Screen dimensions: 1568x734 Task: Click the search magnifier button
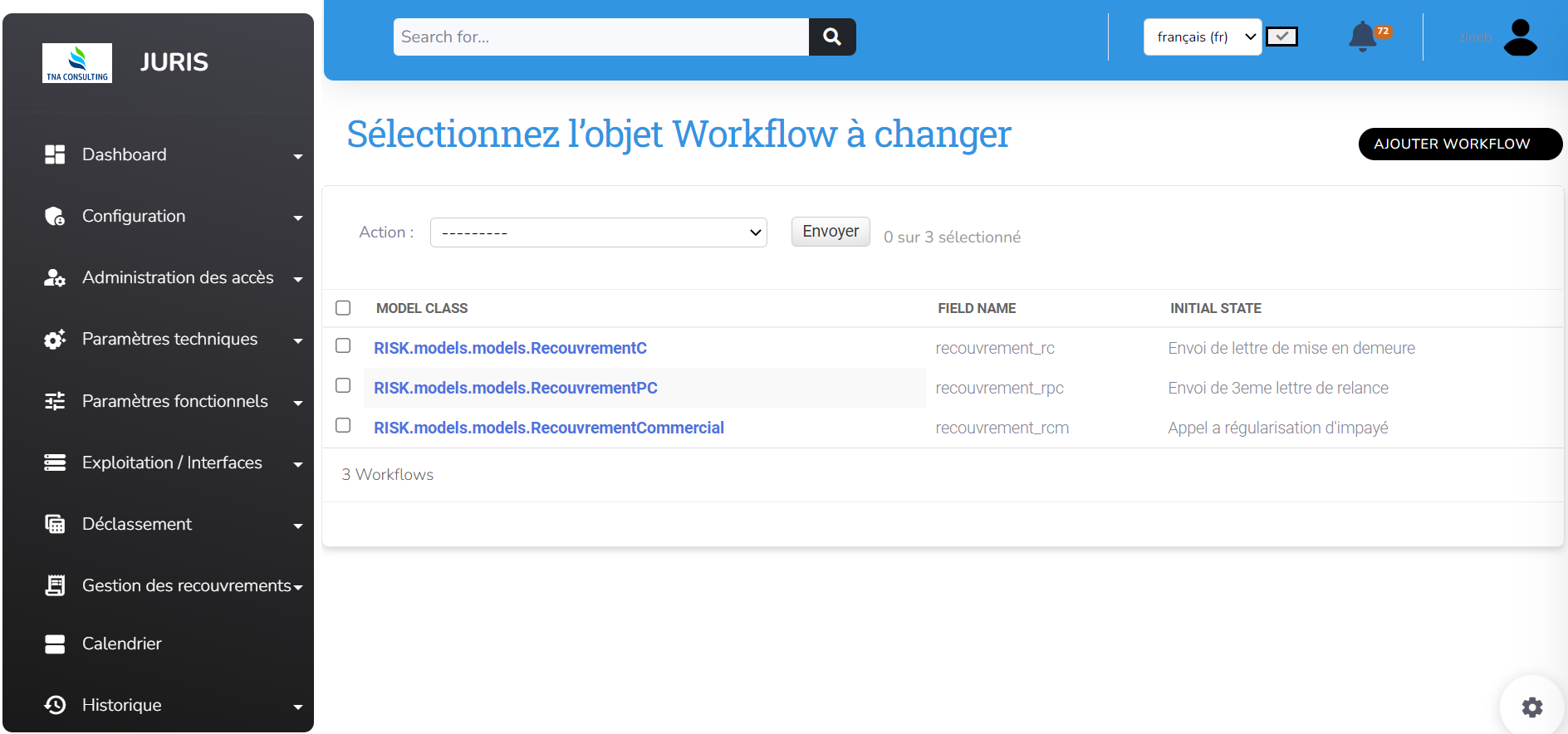(831, 37)
